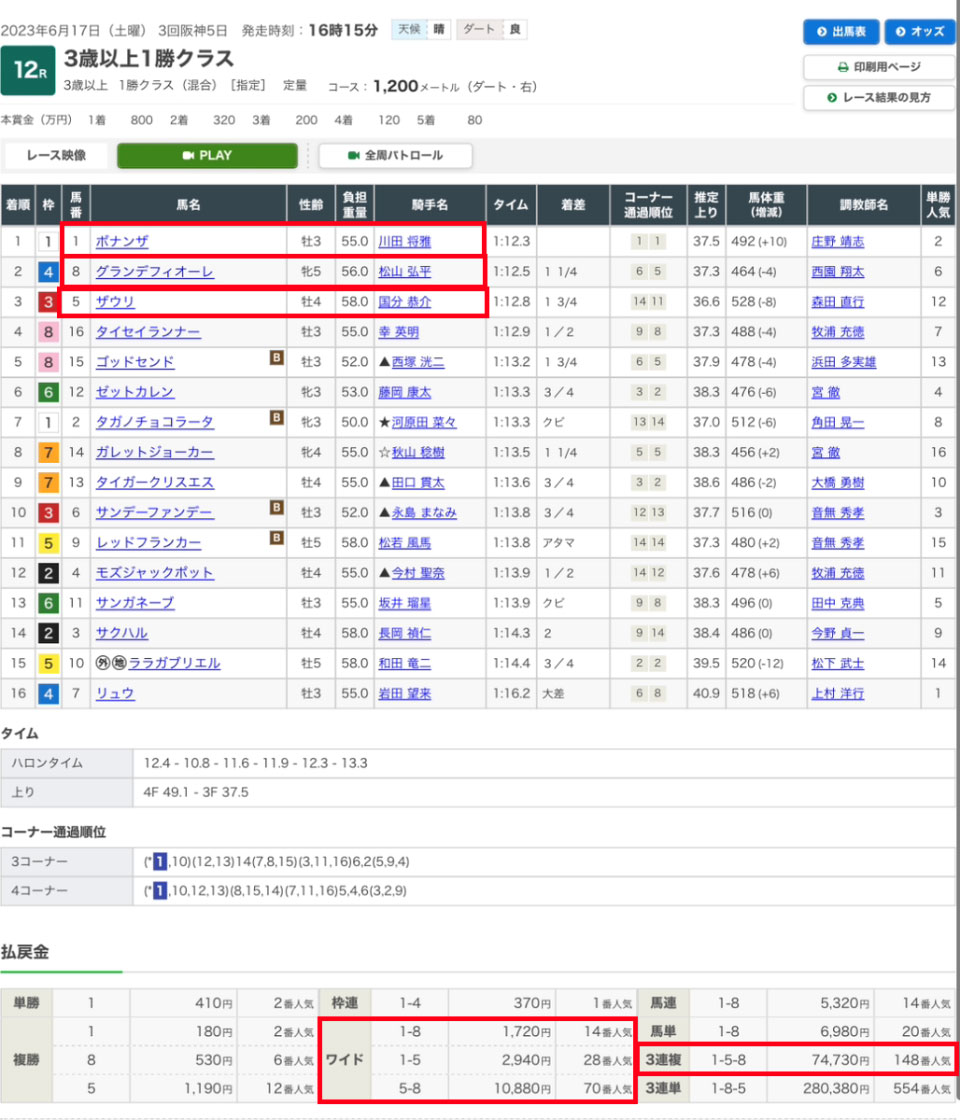The width and height of the screenshot is (960, 1120).
Task: Click the 外 icon before ララガブリエル
Action: pos(101,663)
